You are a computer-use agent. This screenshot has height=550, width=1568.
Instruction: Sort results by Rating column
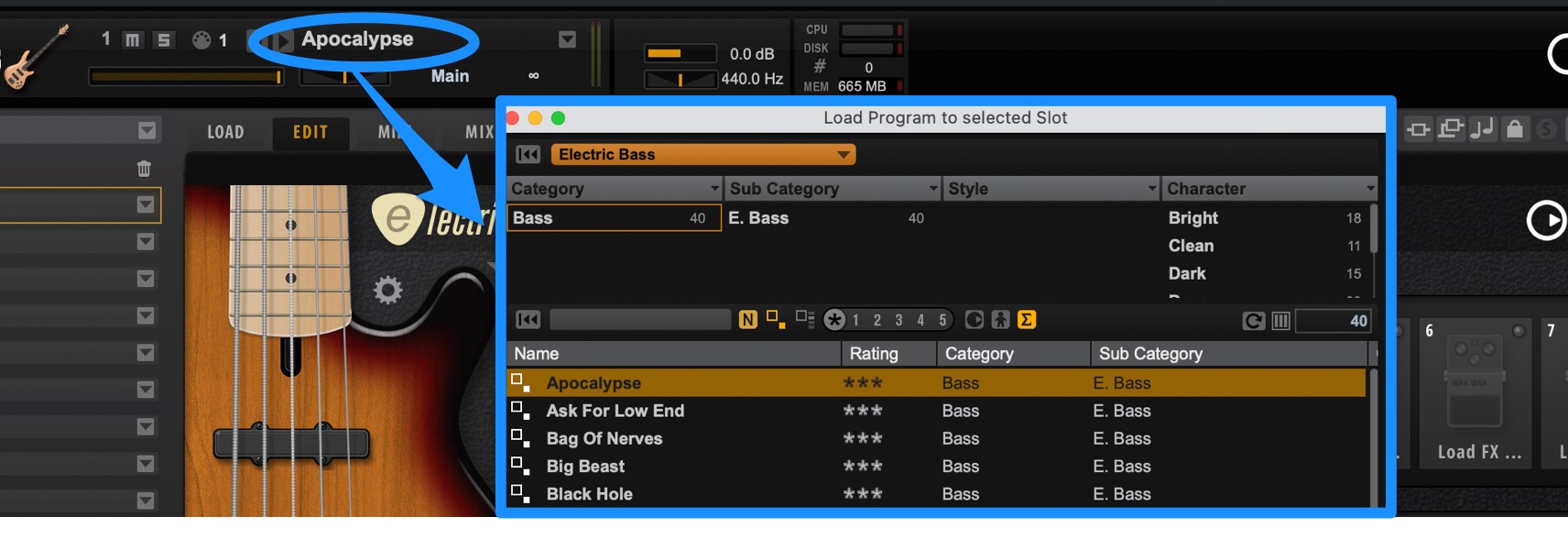[x=888, y=354]
